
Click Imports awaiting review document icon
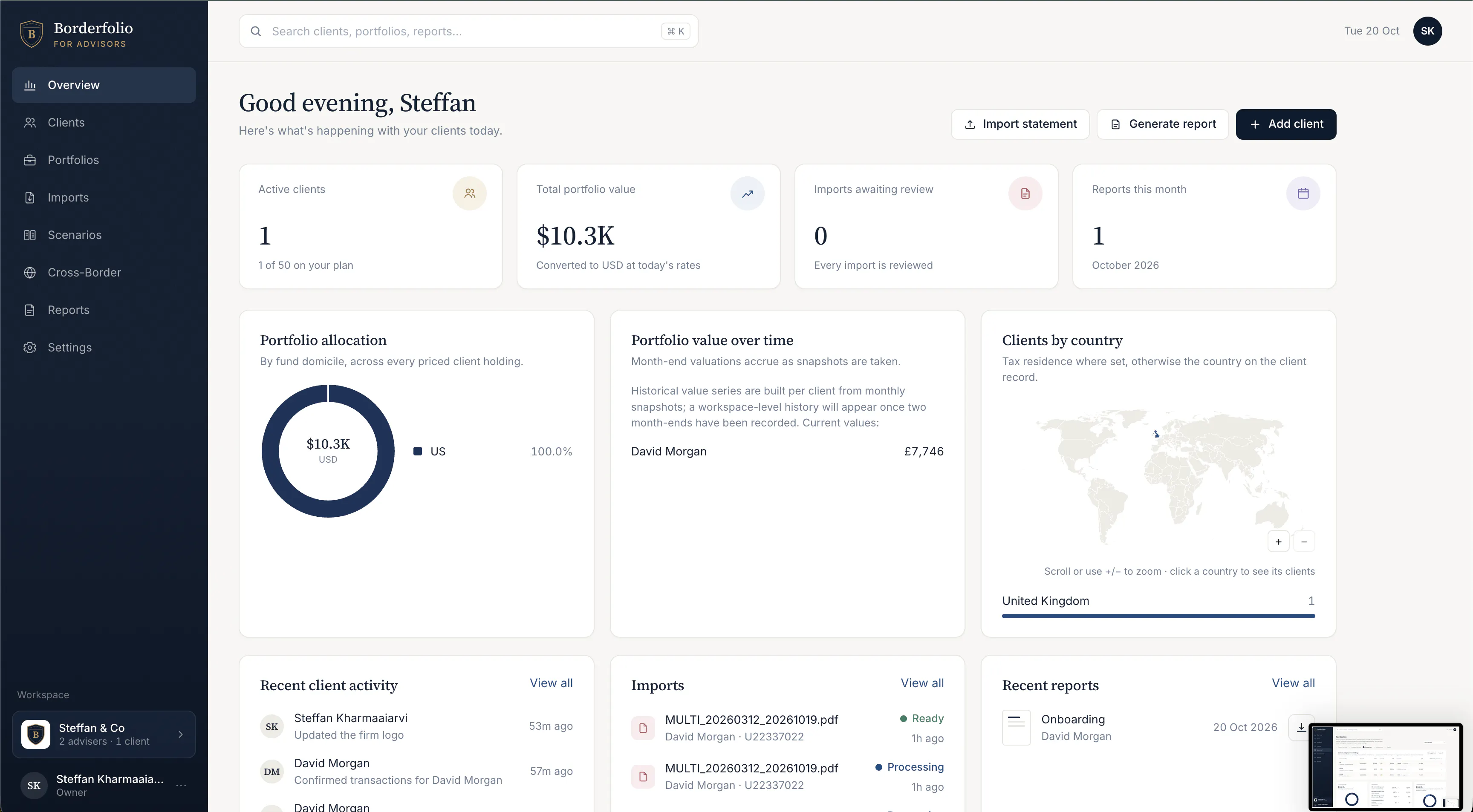[1025, 194]
